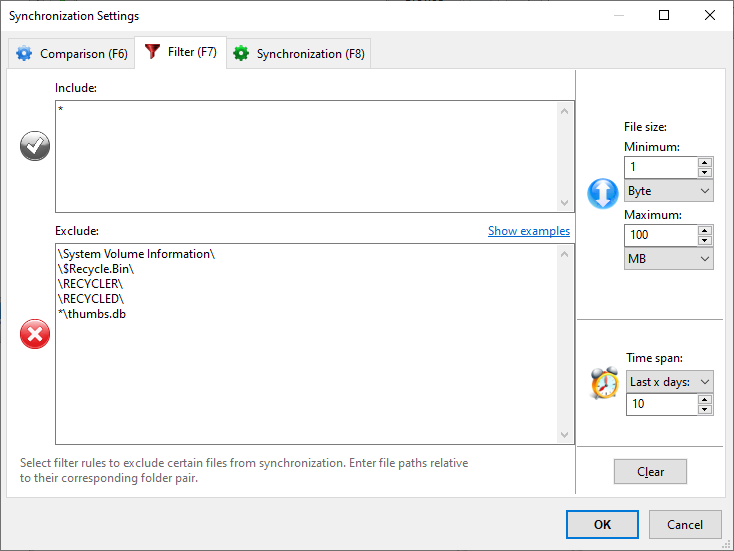The height and width of the screenshot is (551, 734).
Task: Click the red X Exclude icon
Action: point(35,335)
